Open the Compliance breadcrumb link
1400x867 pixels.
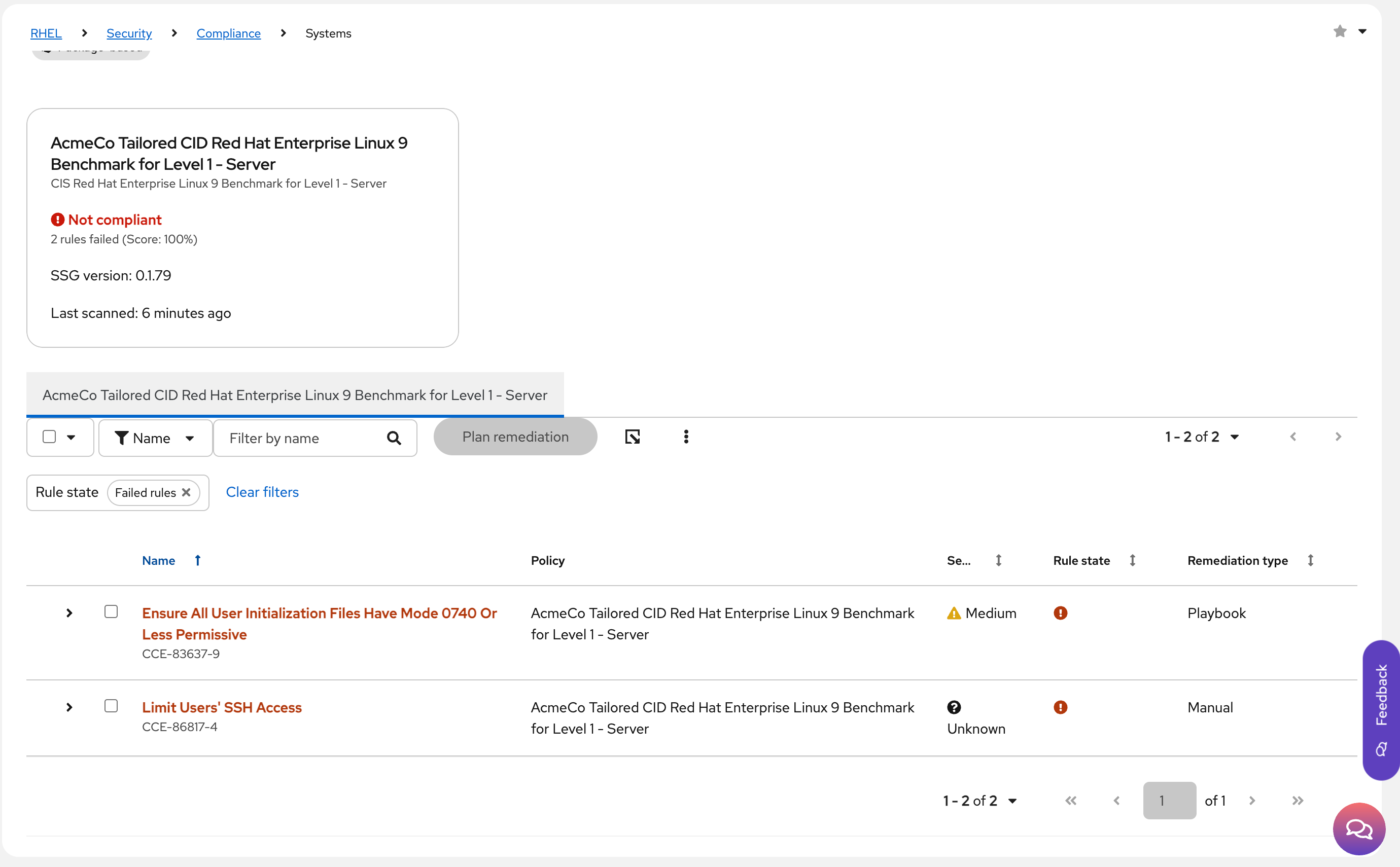228,33
